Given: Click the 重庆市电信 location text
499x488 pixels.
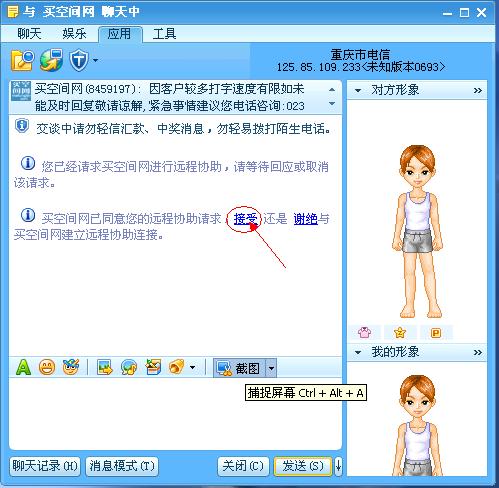Looking at the screenshot, I should (x=360, y=54).
